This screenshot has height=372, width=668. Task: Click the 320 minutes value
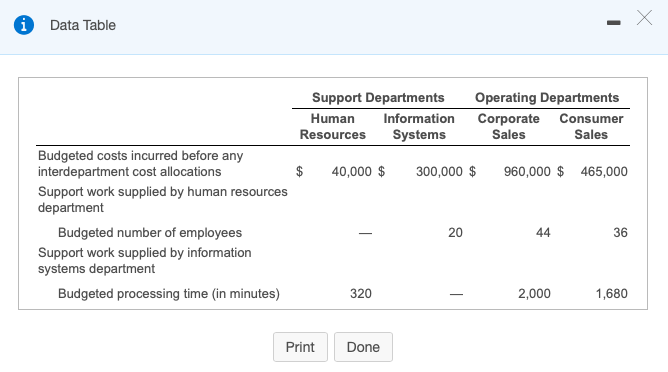(361, 294)
